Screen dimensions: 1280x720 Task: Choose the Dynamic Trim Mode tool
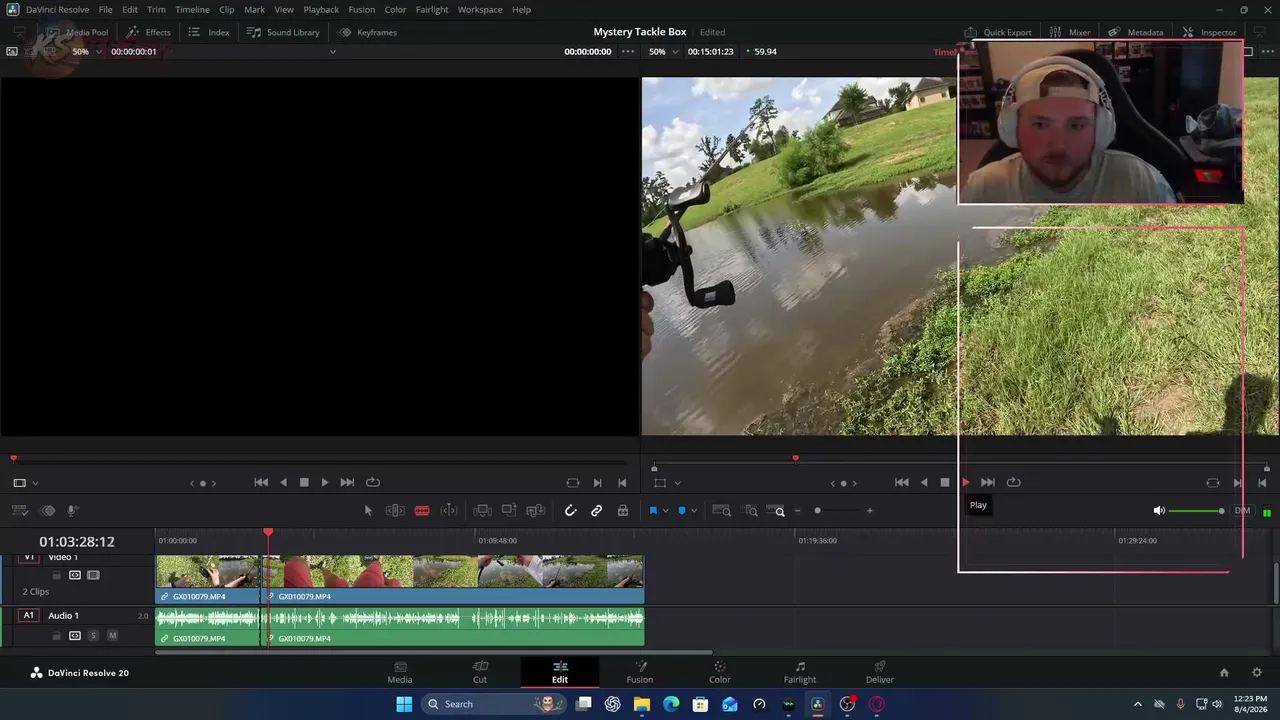(x=449, y=511)
